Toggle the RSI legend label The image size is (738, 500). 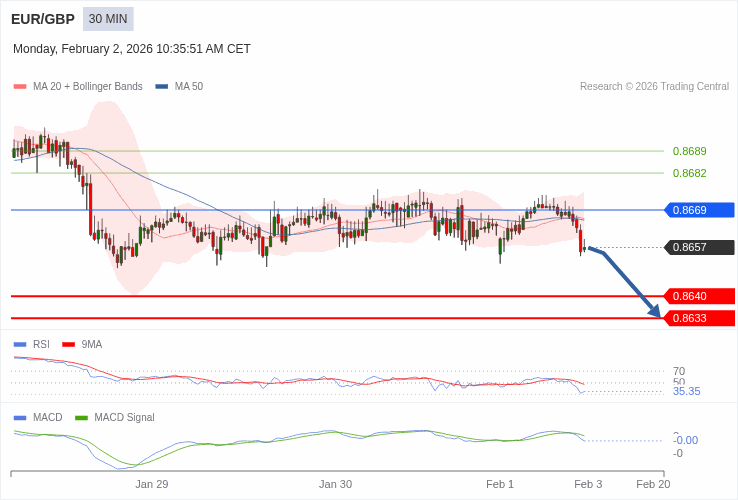[41, 345]
